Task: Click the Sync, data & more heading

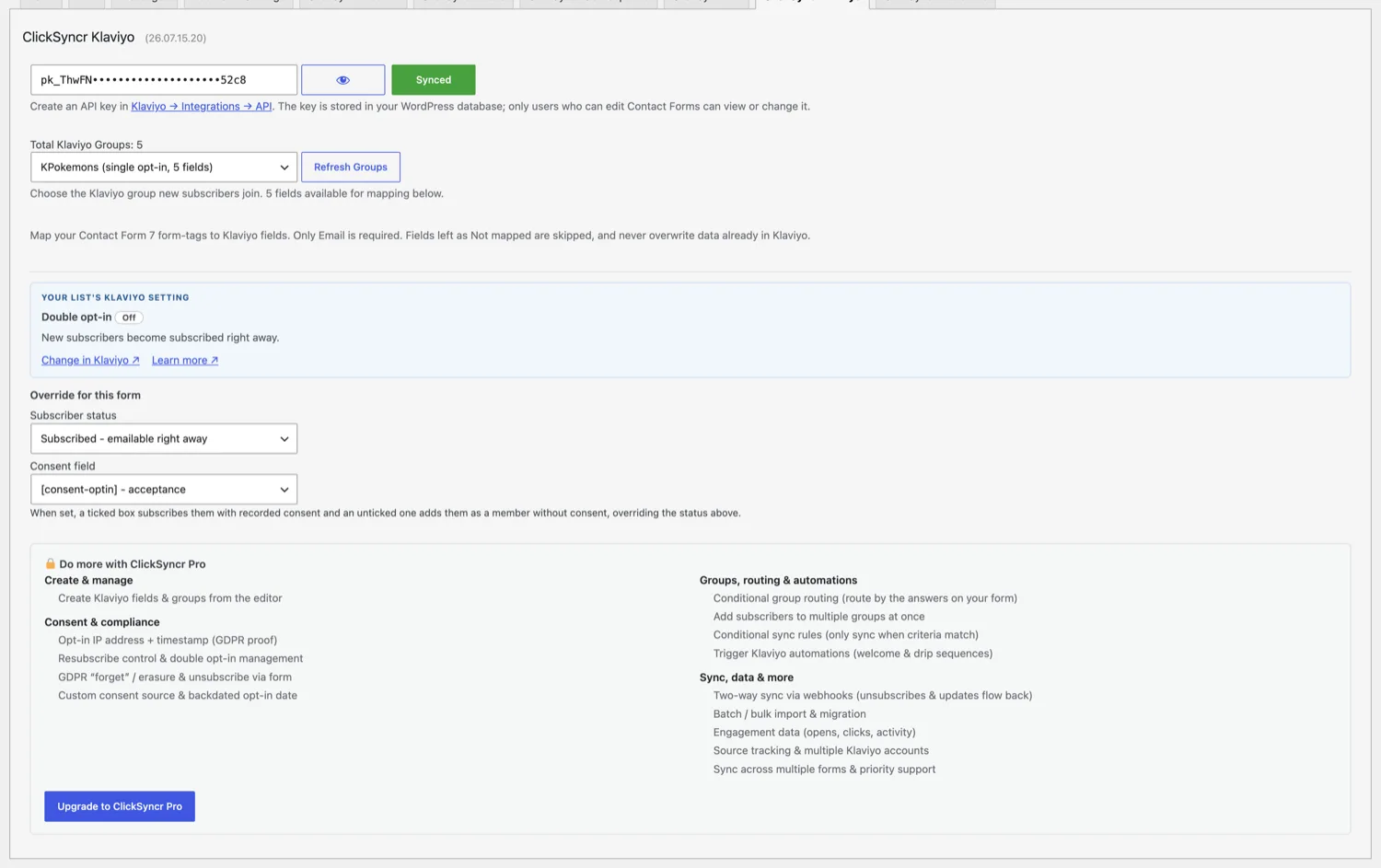Action: tap(747, 677)
